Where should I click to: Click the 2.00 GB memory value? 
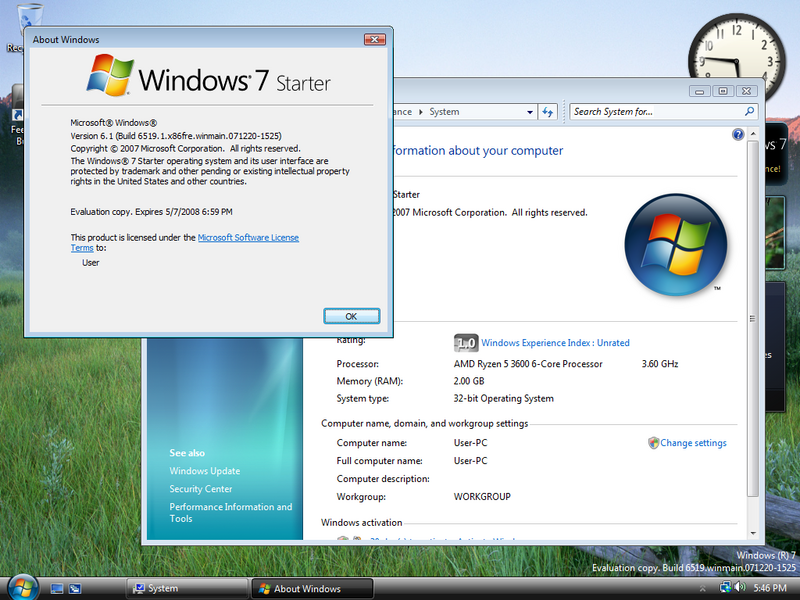coord(469,381)
